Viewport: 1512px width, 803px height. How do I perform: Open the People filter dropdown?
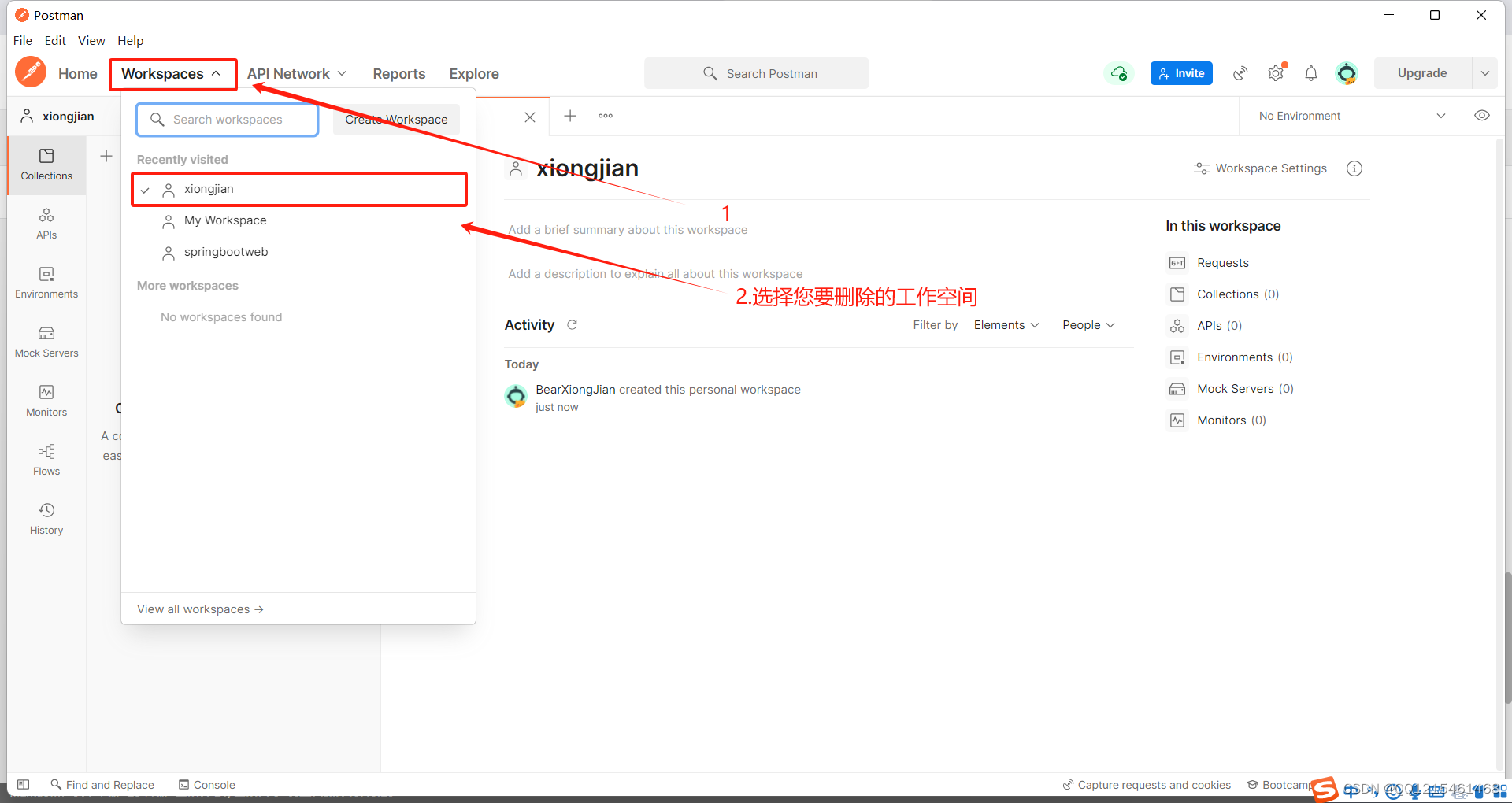1088,325
